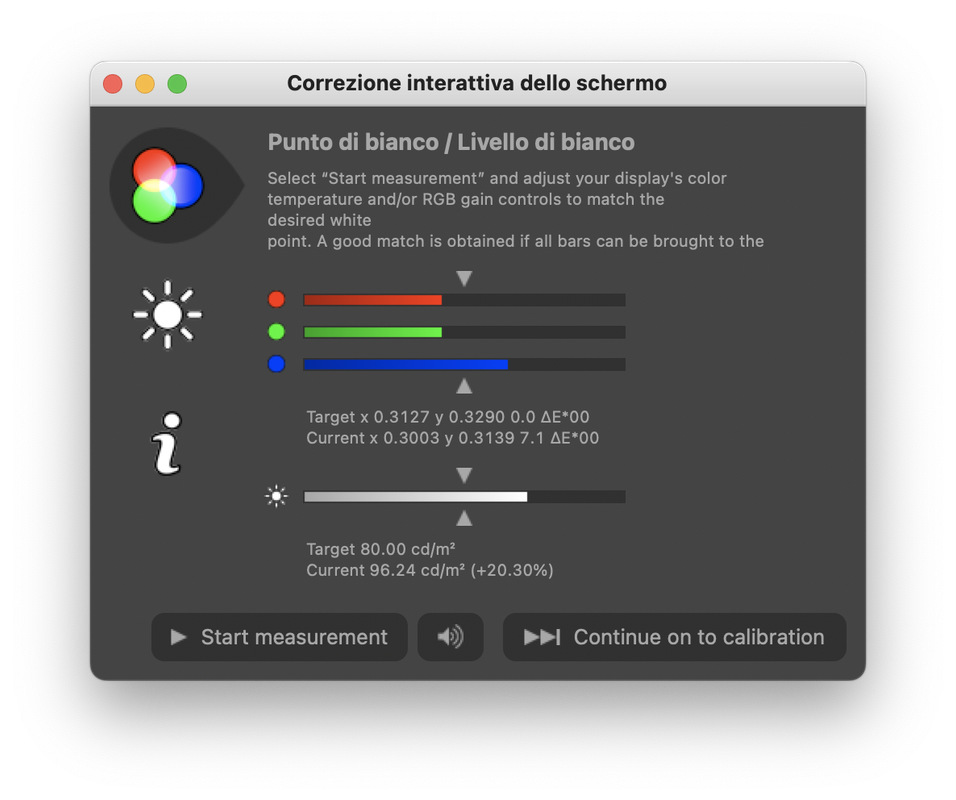Click the blue channel dot indicator
This screenshot has height=800, width=956.
276,364
